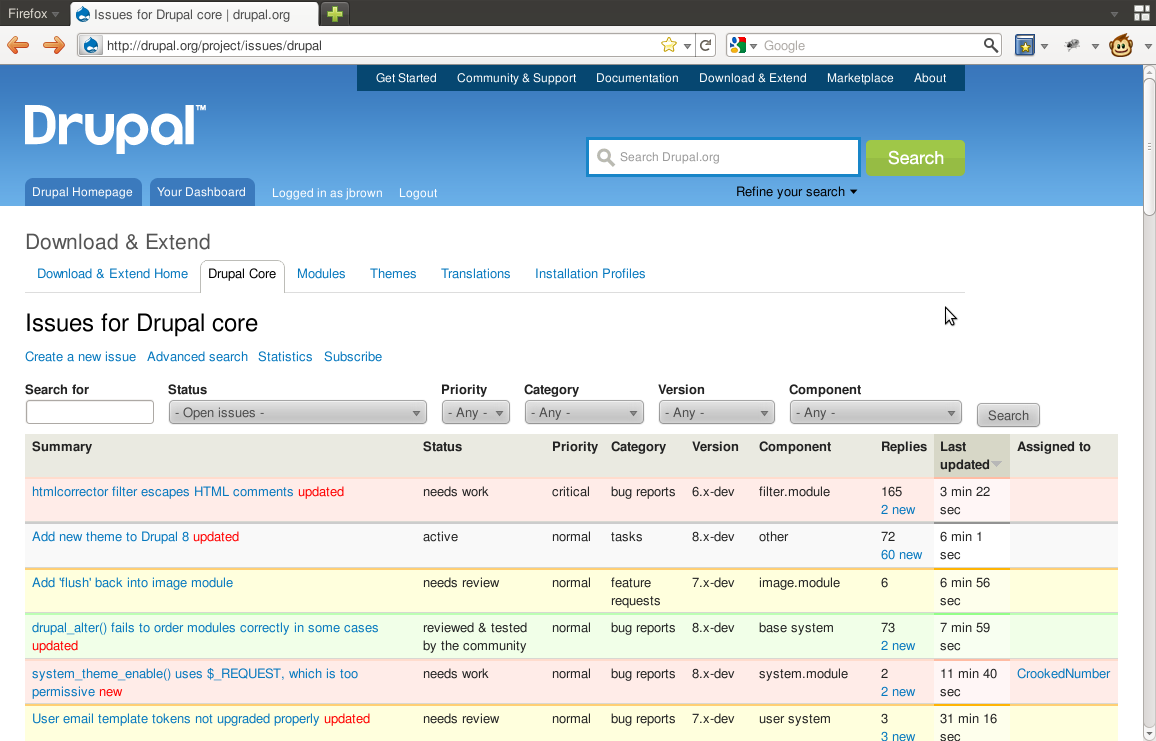This screenshot has width=1156, height=741.
Task: Open the bookmarks toolbar icon
Action: pos(1024,45)
